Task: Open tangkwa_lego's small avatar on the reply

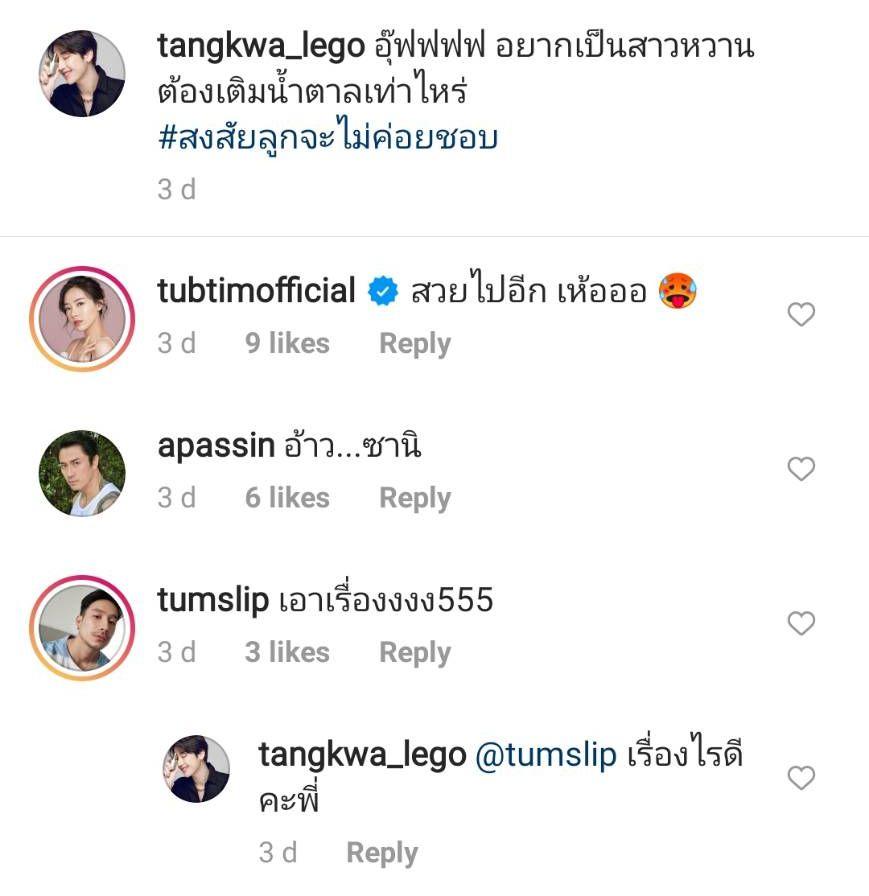Action: pos(197,769)
